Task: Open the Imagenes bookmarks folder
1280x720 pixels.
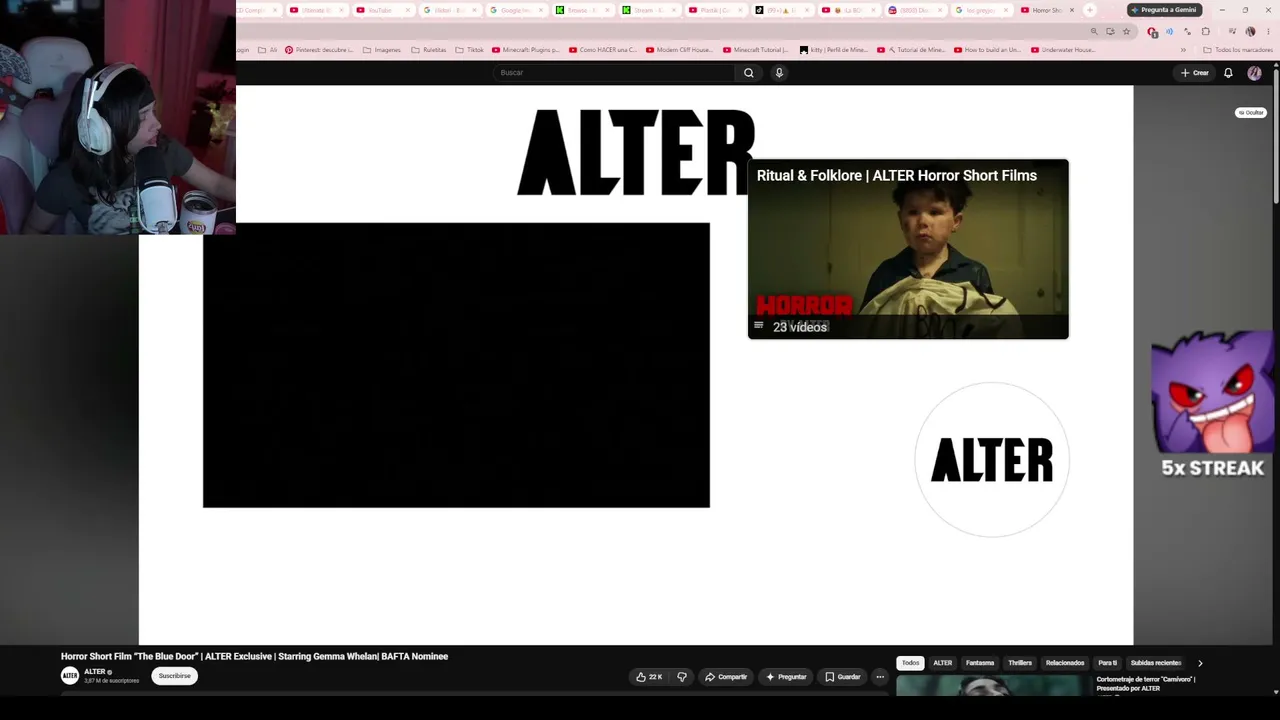Action: click(381, 50)
